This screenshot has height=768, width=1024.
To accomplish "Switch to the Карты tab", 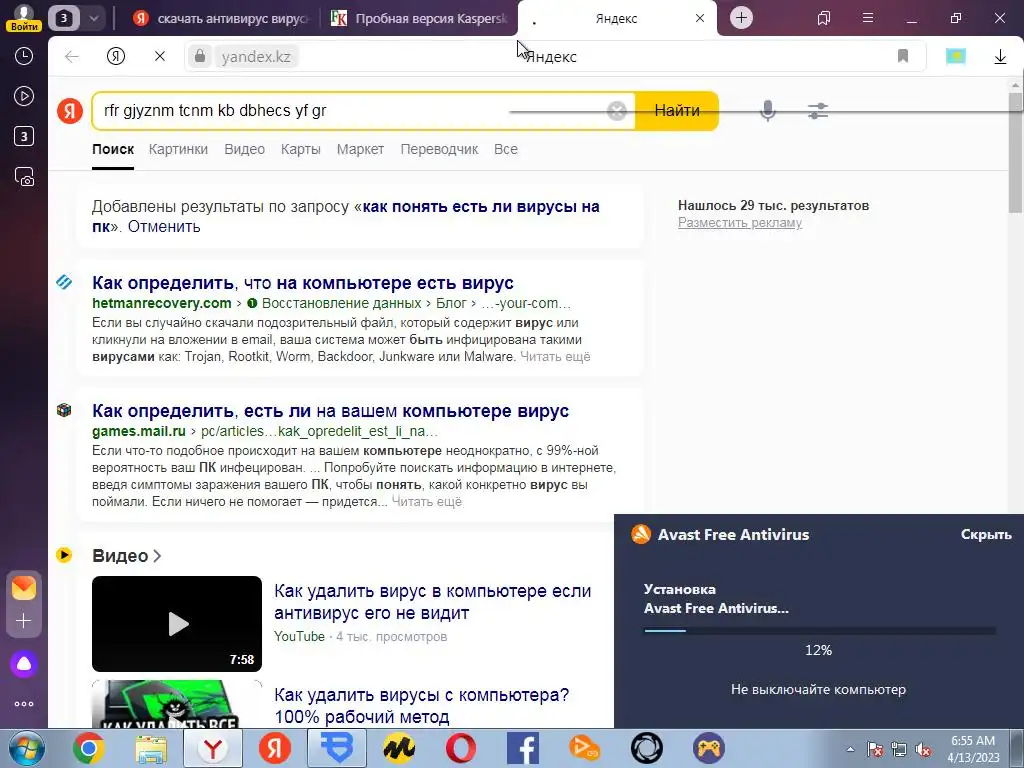I will pos(300,149).
